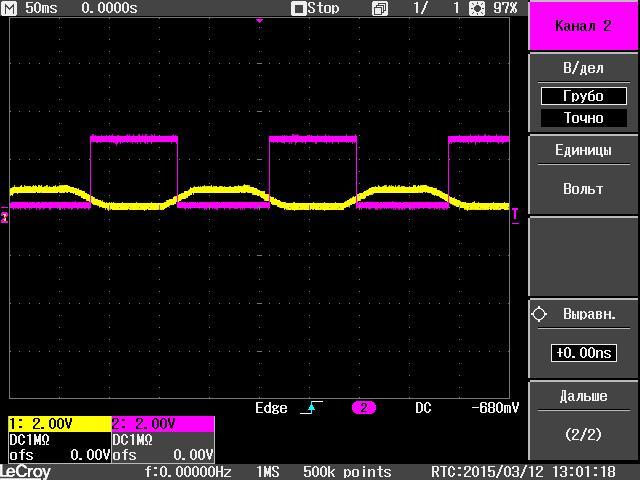Click the knob icon beside Выравн.
This screenshot has height=480, width=640.
pos(539,314)
